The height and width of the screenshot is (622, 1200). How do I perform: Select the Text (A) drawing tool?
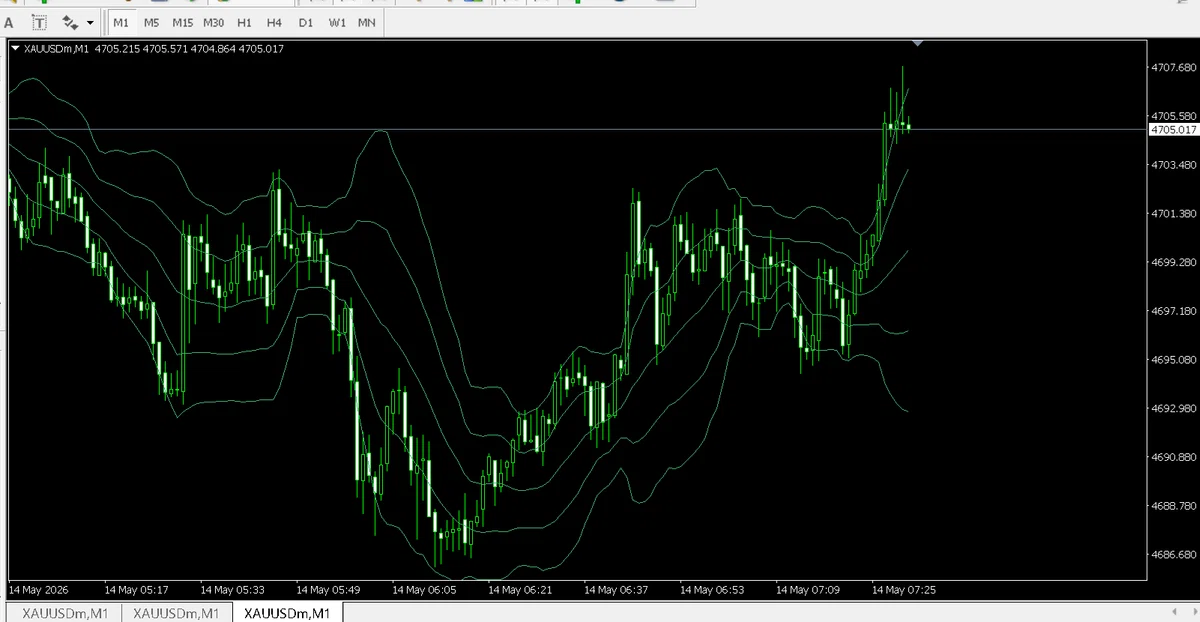click(9, 22)
